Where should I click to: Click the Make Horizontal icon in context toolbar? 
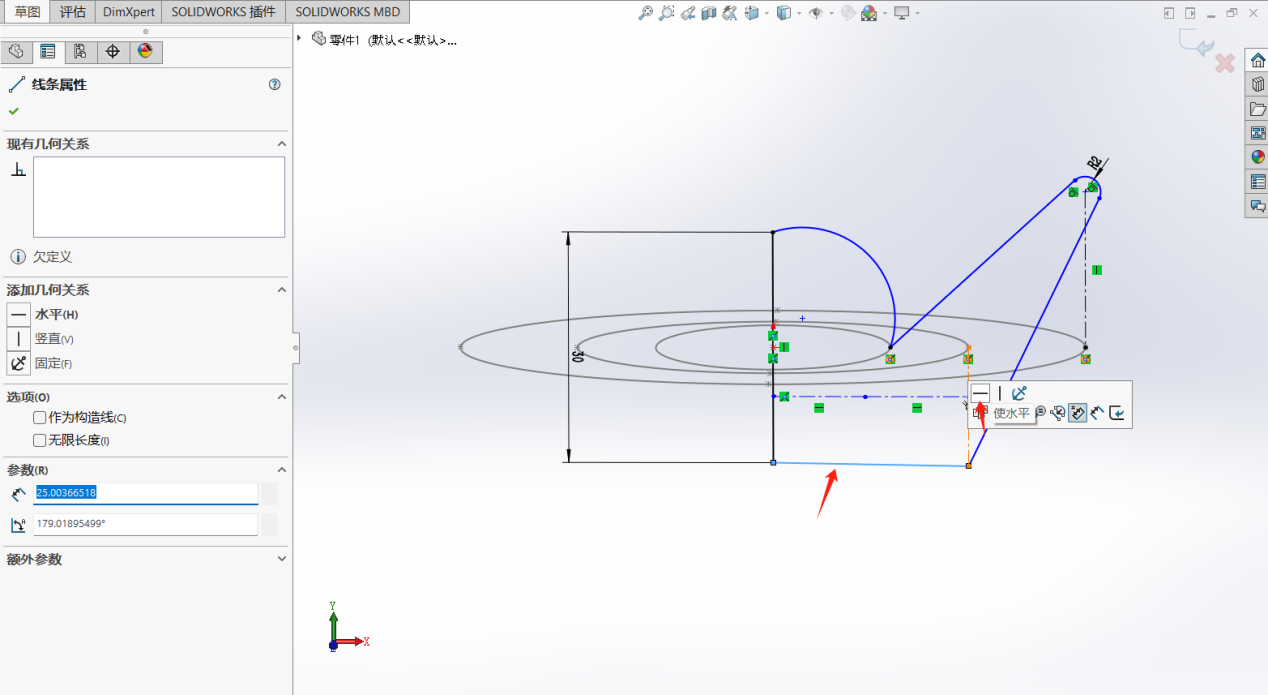coord(981,393)
